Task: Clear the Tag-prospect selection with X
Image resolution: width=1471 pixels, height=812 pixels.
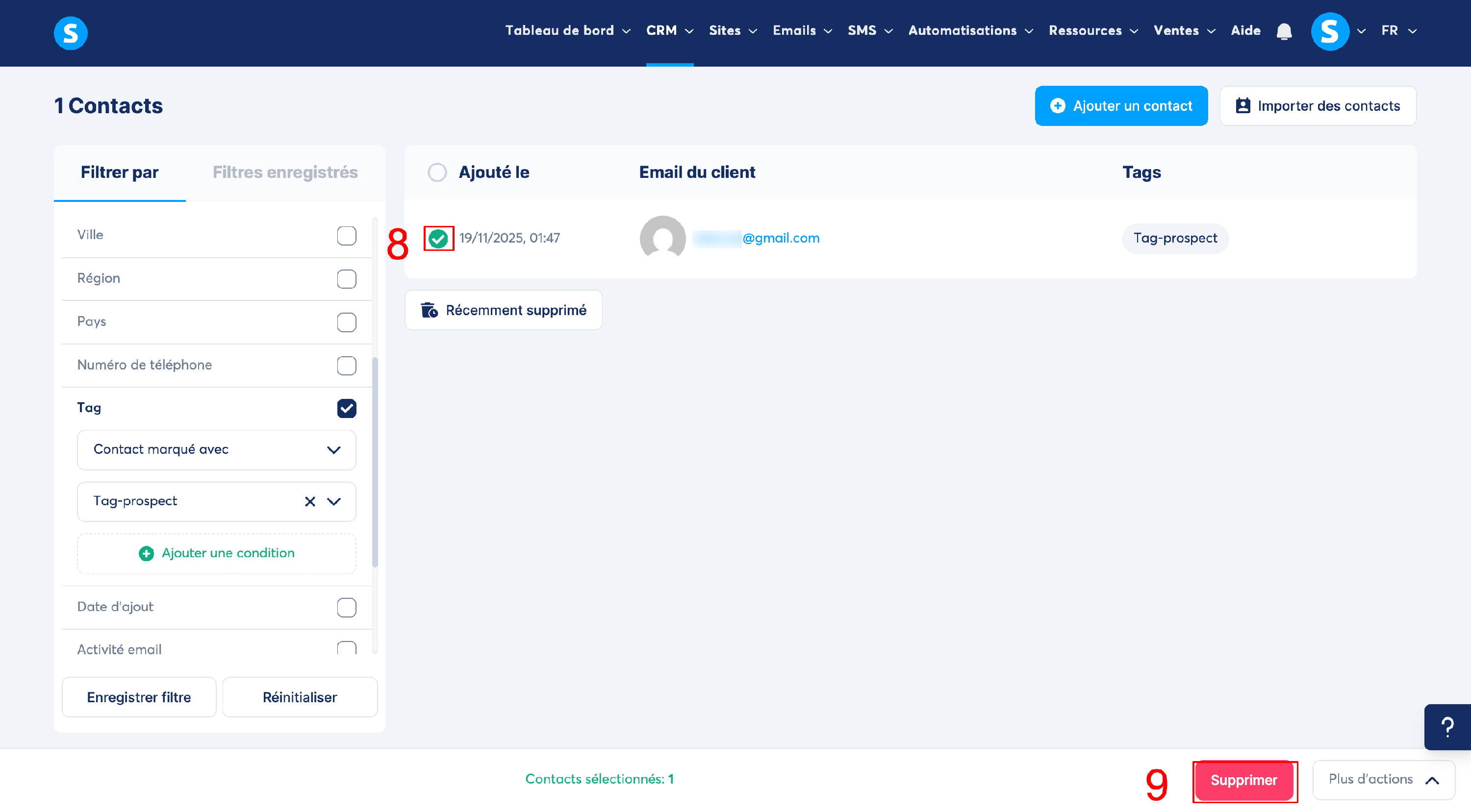Action: point(310,501)
